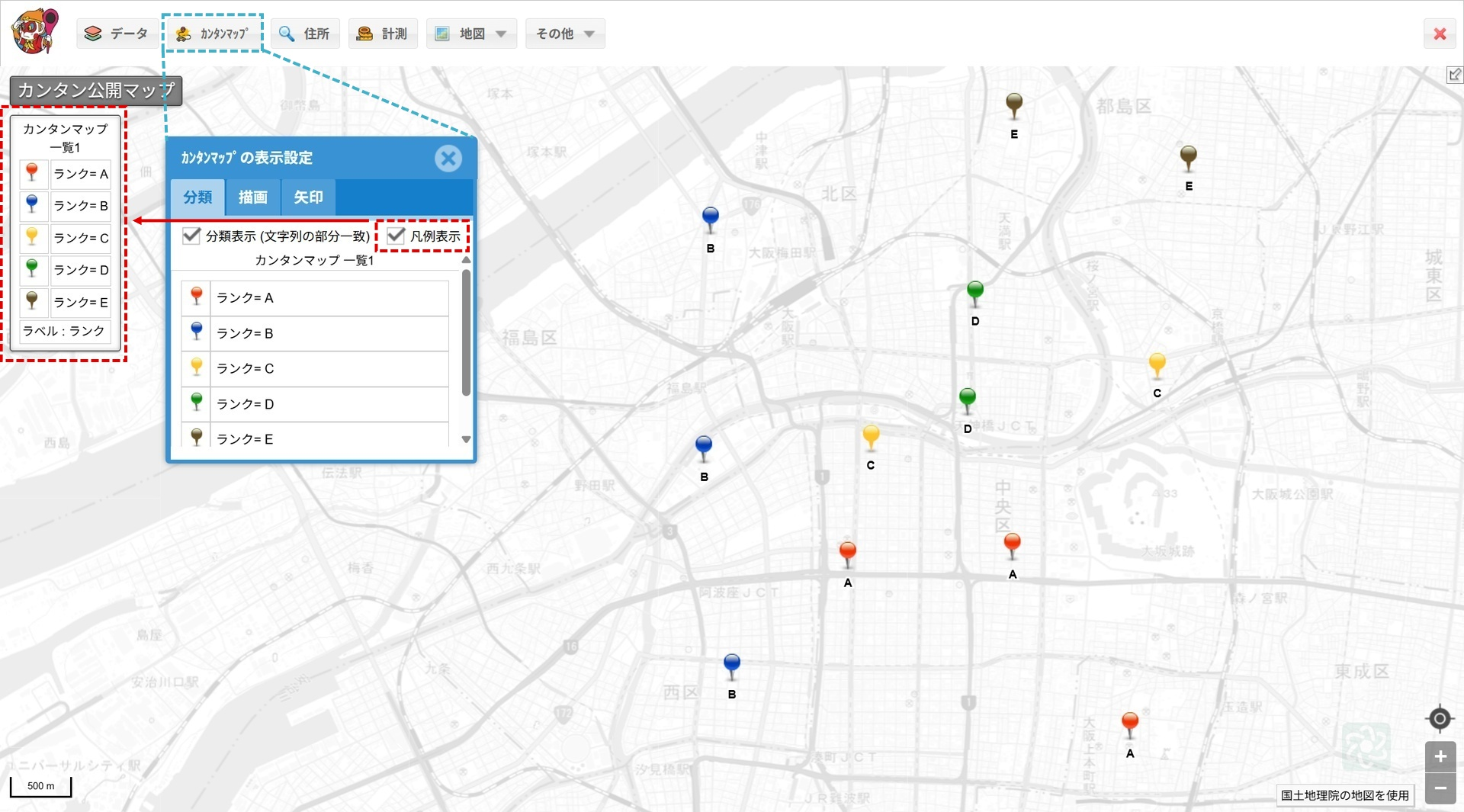Click the mascot logo icon
This screenshot has height=812, width=1464.
tap(35, 32)
